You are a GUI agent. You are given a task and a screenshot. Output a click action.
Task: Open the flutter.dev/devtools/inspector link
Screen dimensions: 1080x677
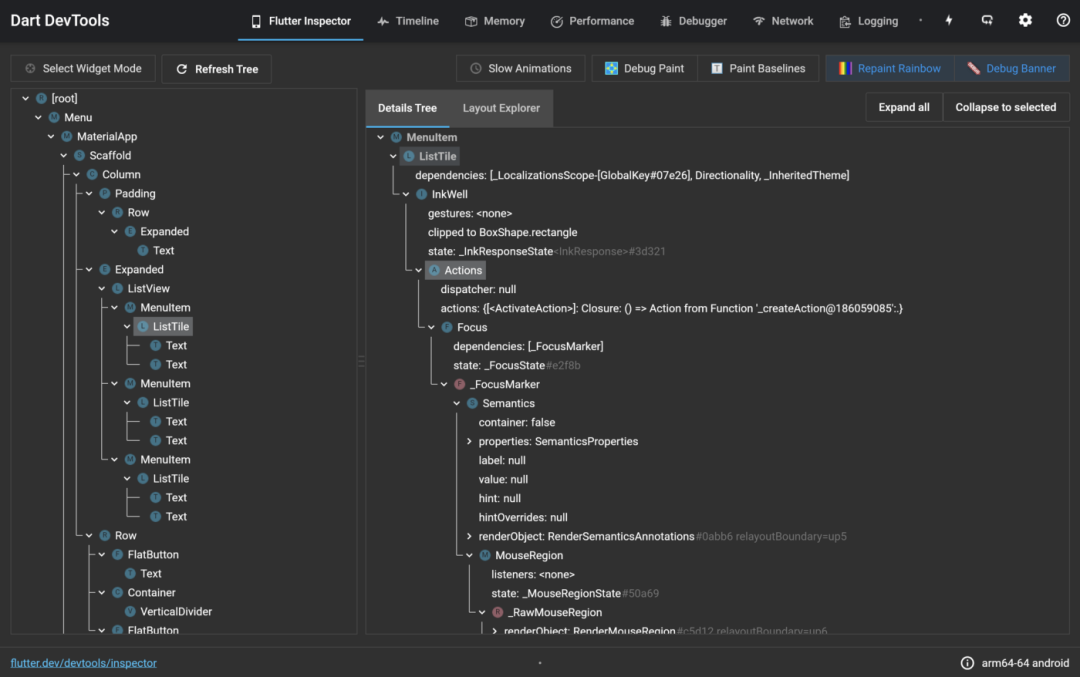(x=83, y=663)
